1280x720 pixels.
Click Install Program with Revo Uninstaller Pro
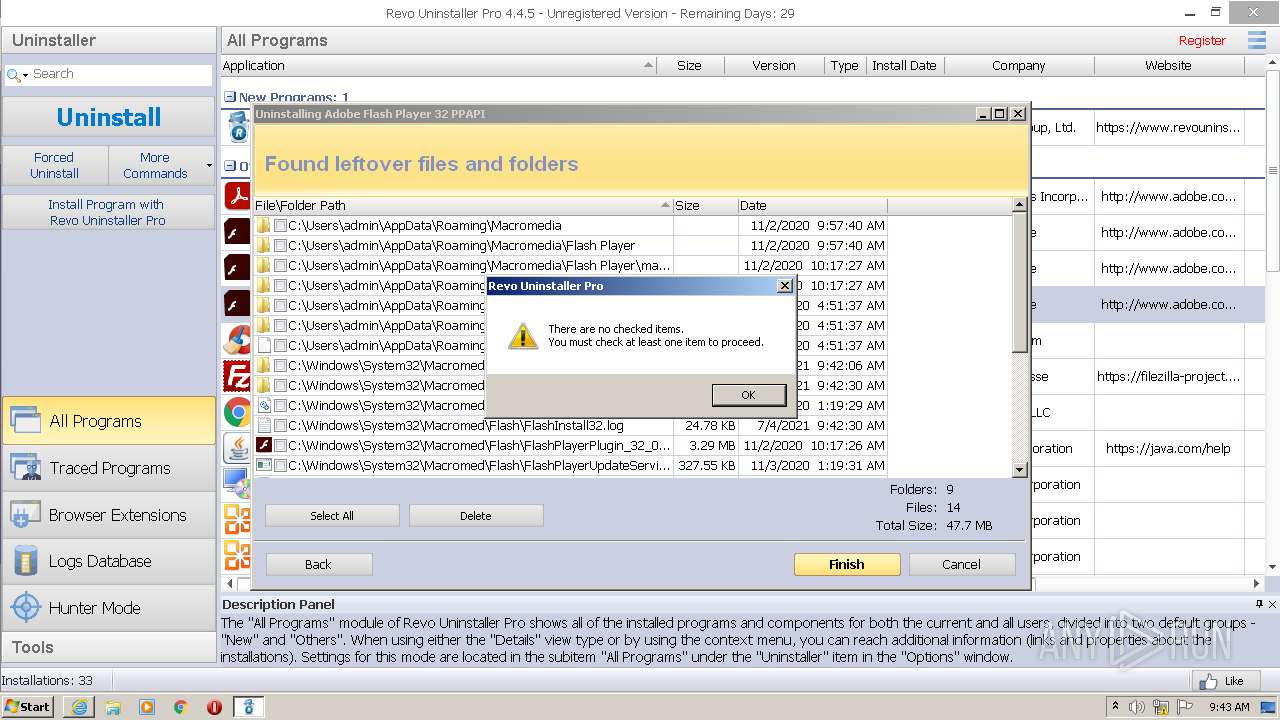pyautogui.click(x=108, y=212)
